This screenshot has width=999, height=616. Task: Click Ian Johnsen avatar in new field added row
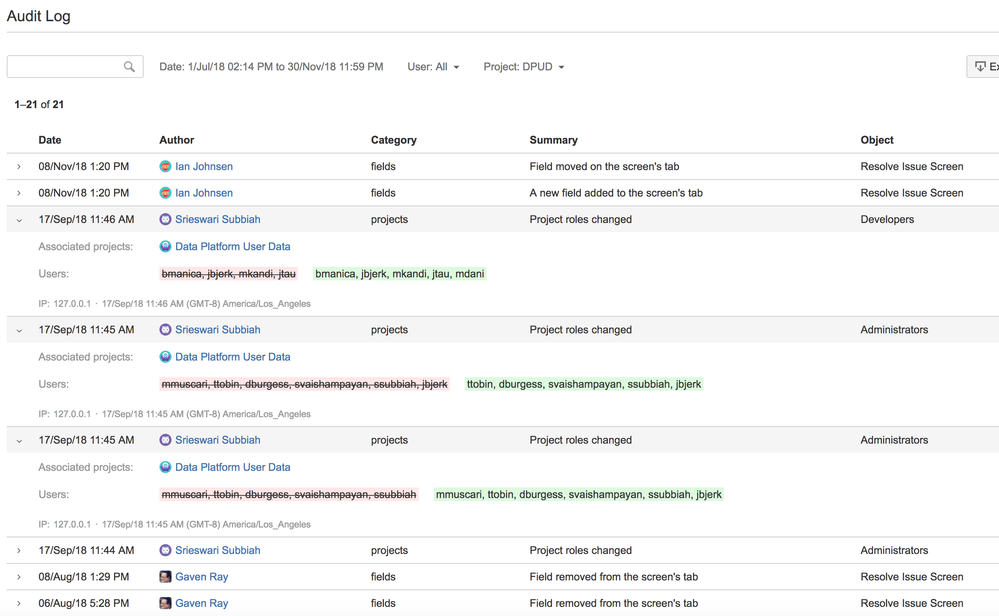click(x=165, y=193)
